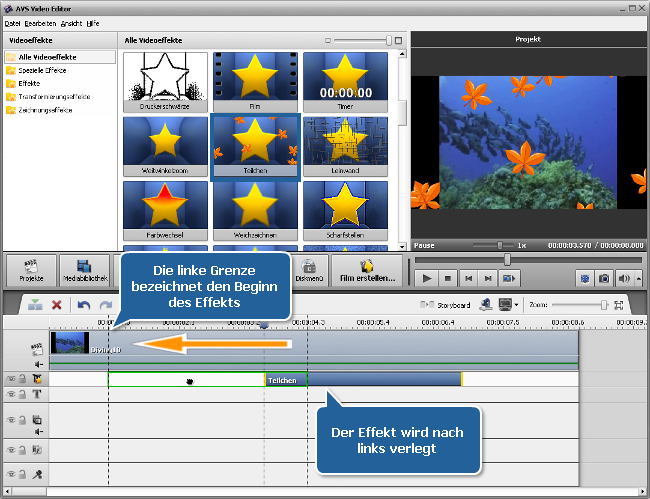Open the Medienbibliothek panel

click(85, 271)
